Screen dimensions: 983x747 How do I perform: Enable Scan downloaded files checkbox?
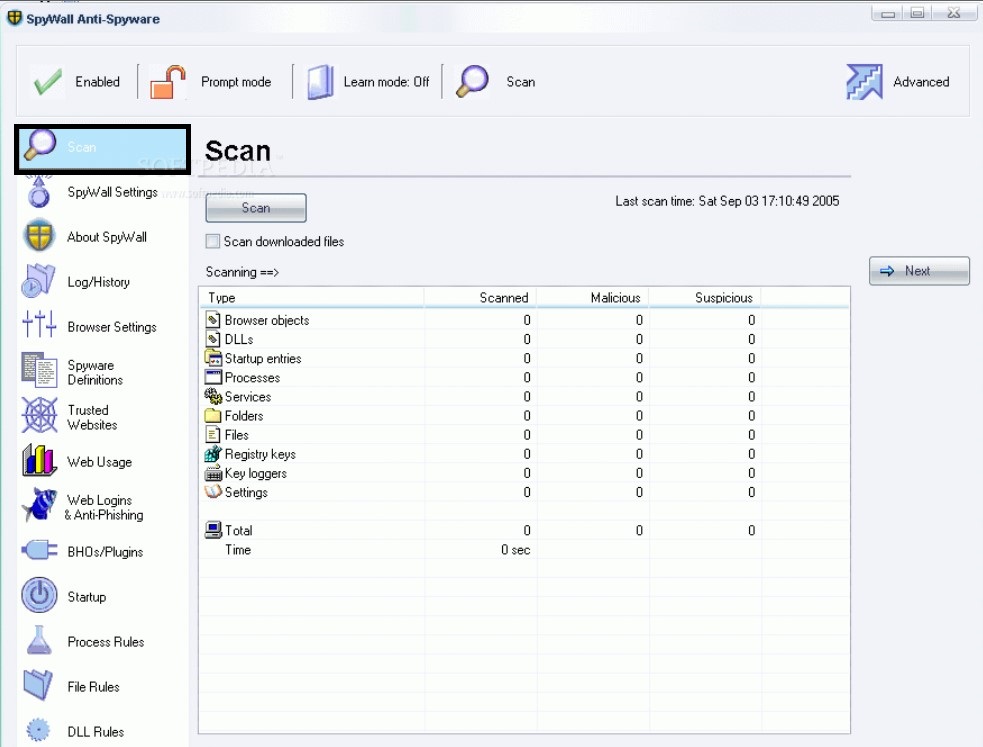tap(213, 241)
